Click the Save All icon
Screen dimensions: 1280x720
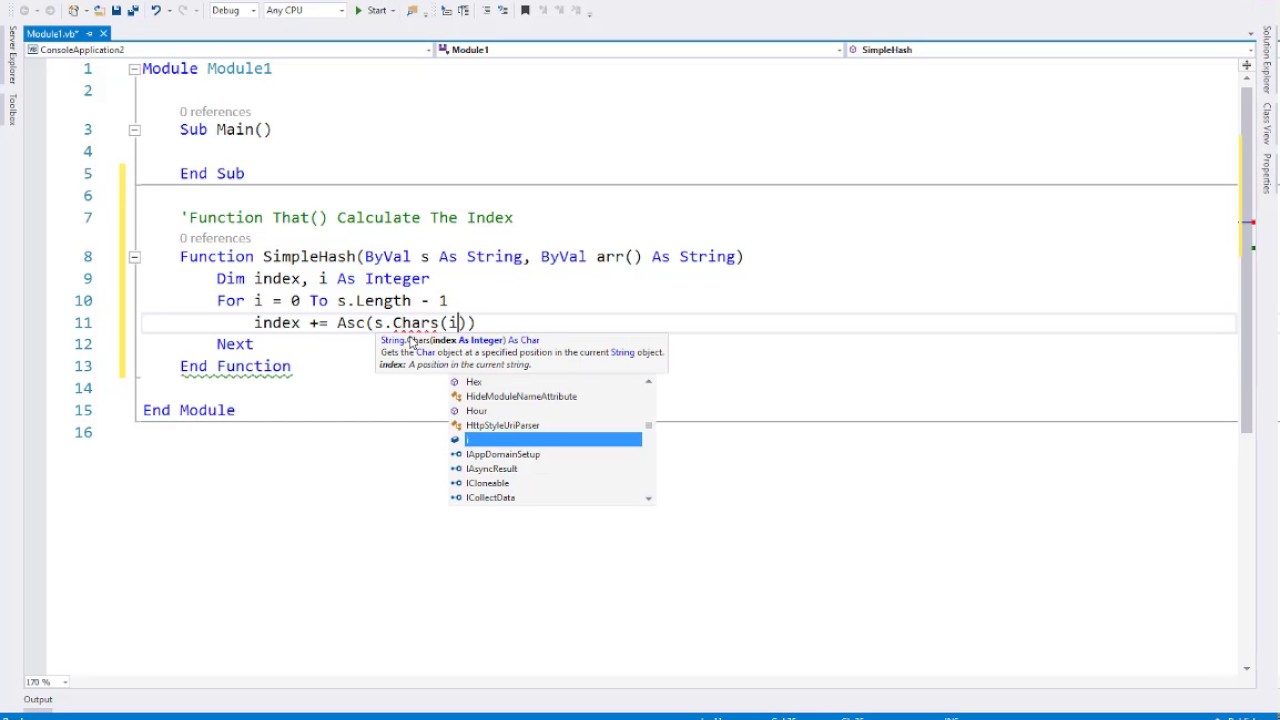(x=133, y=10)
